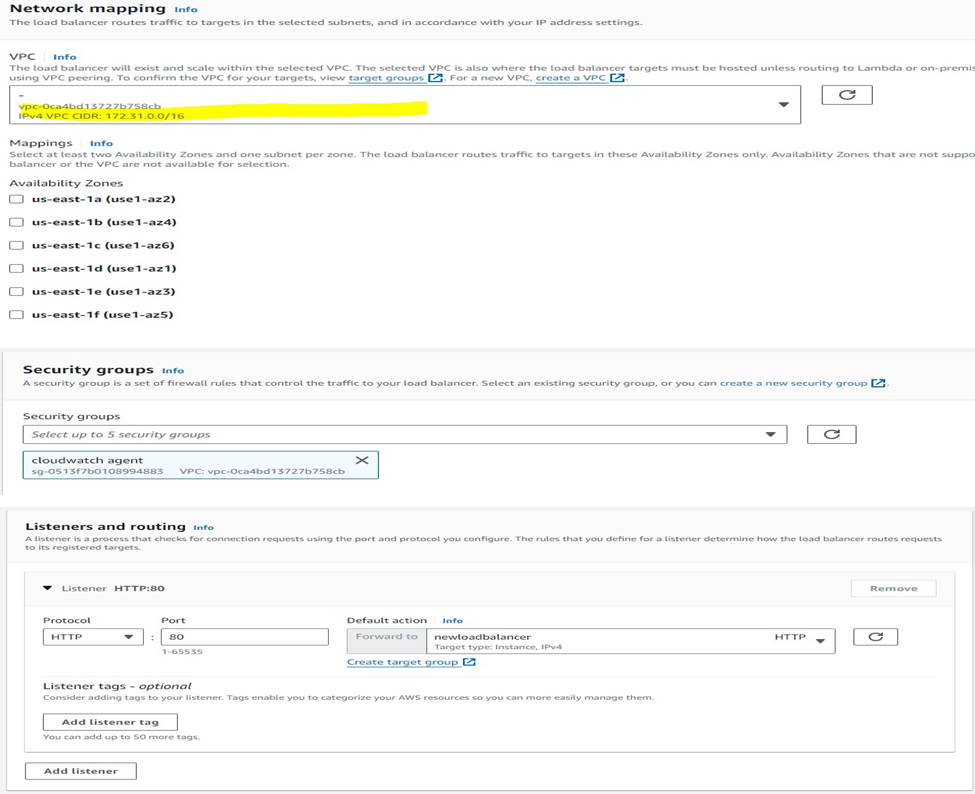
Task: Collapse the Listener HTTP:80 section
Action: pyautogui.click(x=47, y=588)
